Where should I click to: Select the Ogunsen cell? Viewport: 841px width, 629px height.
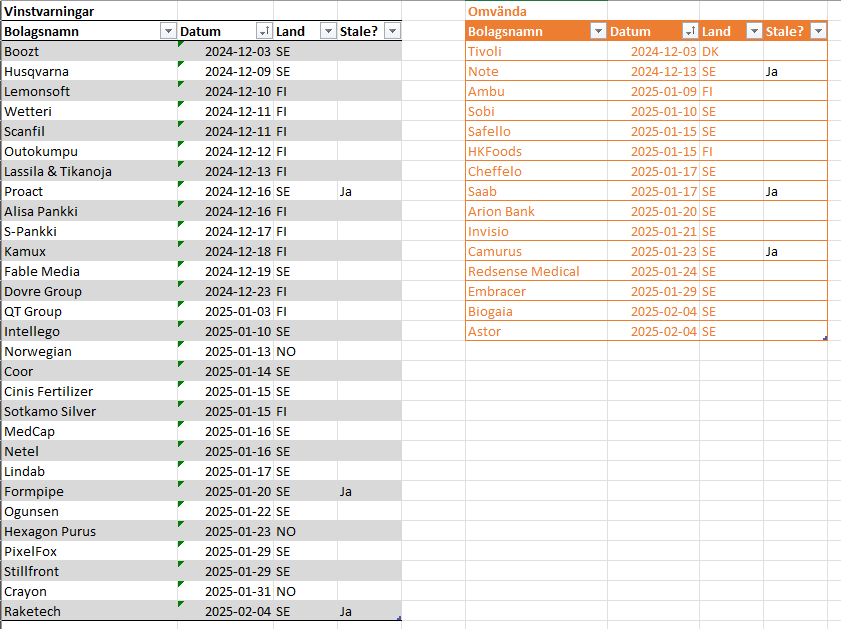90,512
